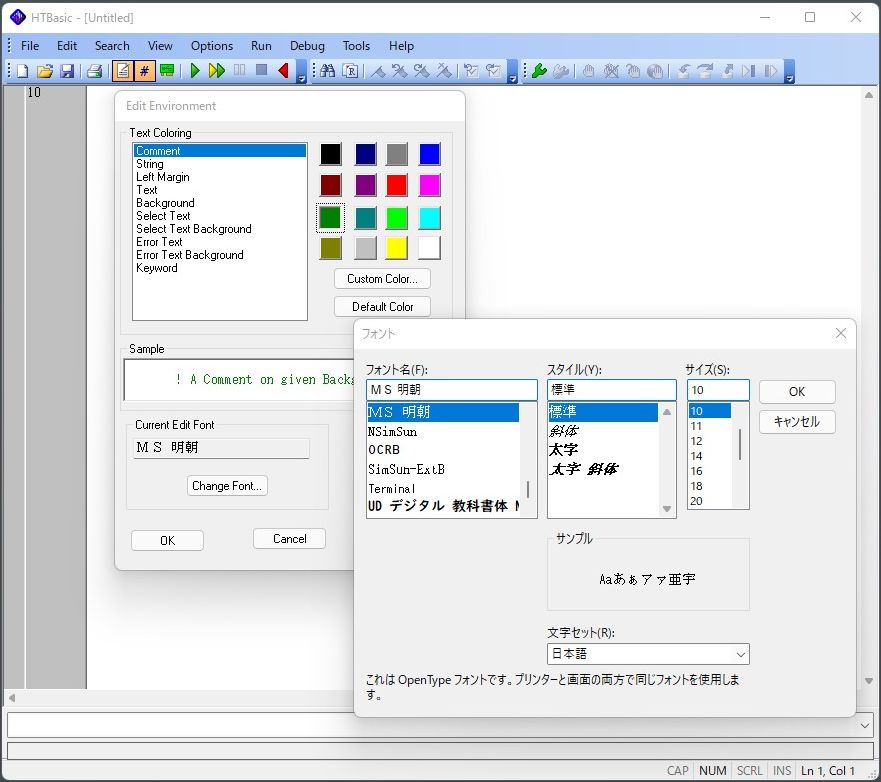Click the フォント名 text field
Screen dimensions: 881x782
point(452,390)
